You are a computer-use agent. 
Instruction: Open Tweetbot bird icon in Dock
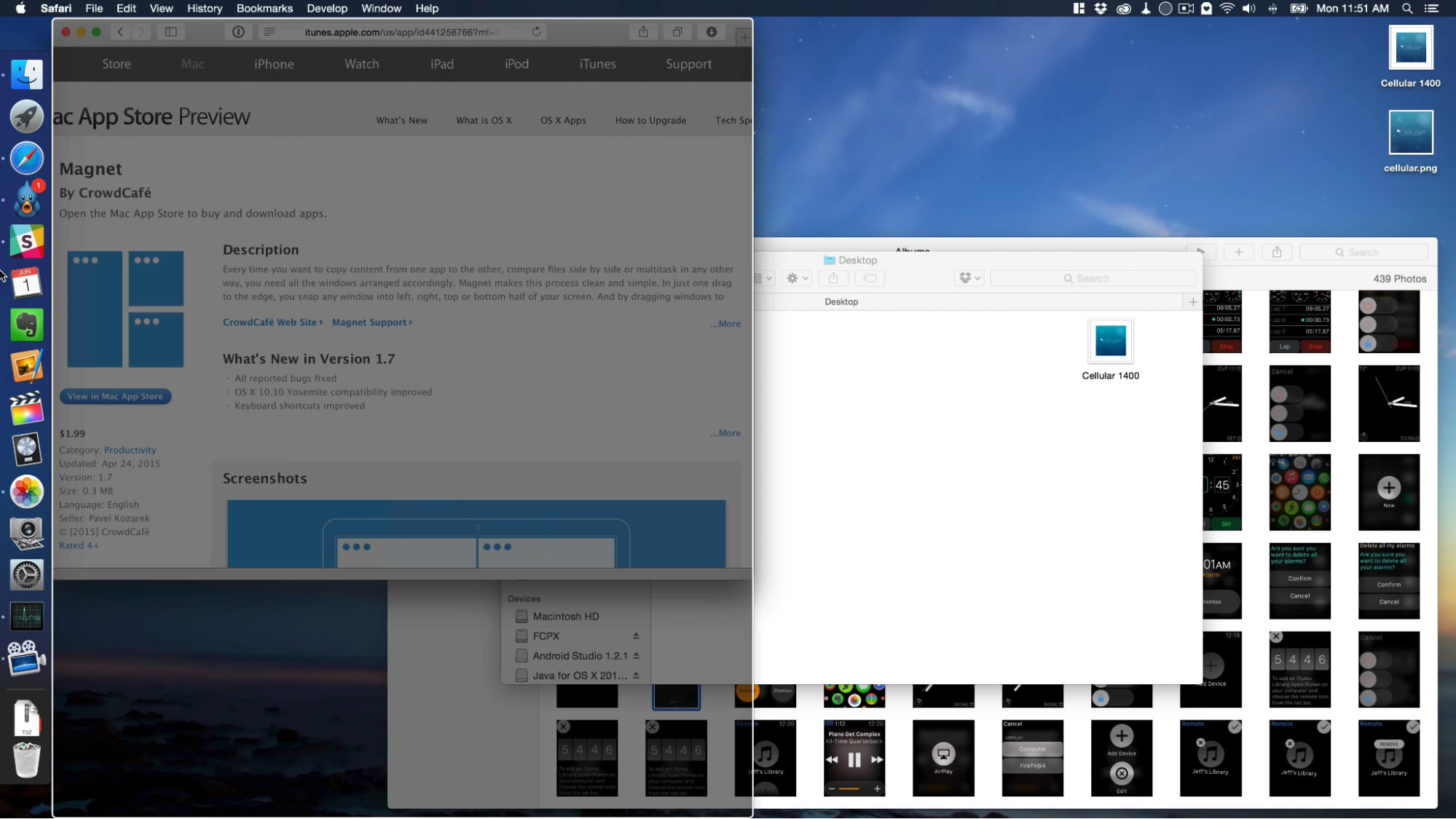tap(27, 199)
